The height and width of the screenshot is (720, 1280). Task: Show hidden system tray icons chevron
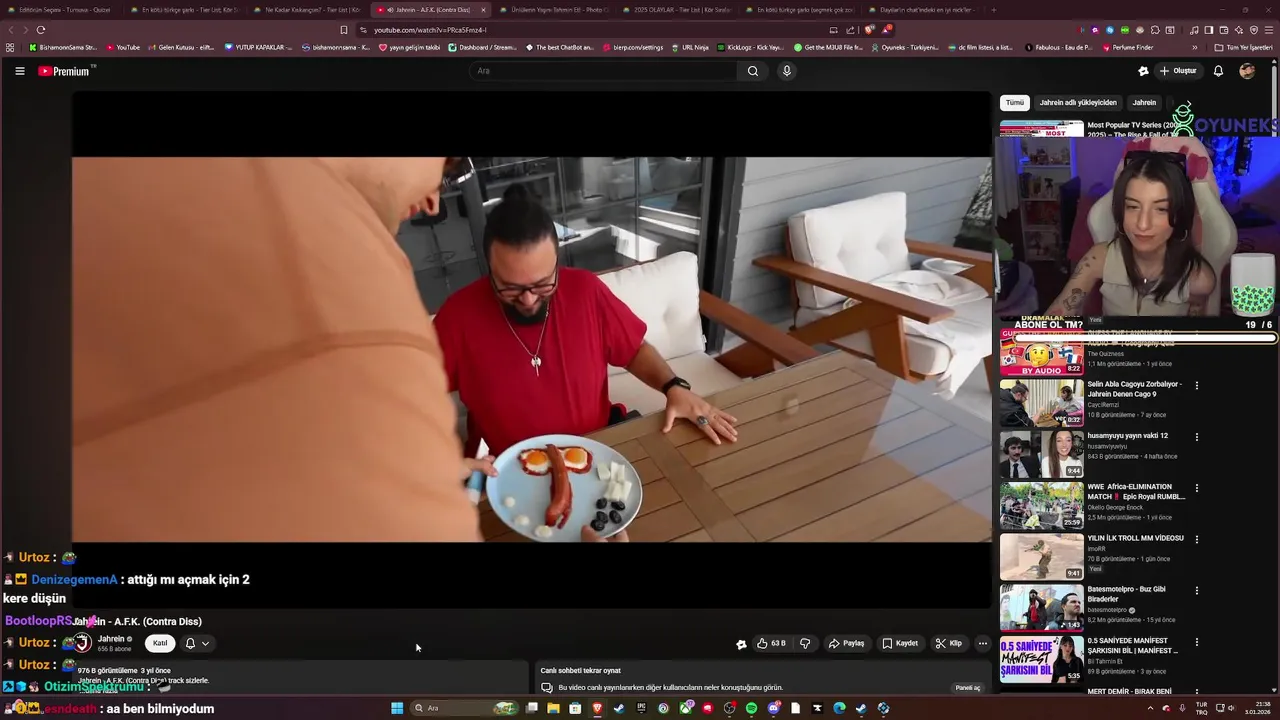1150,708
